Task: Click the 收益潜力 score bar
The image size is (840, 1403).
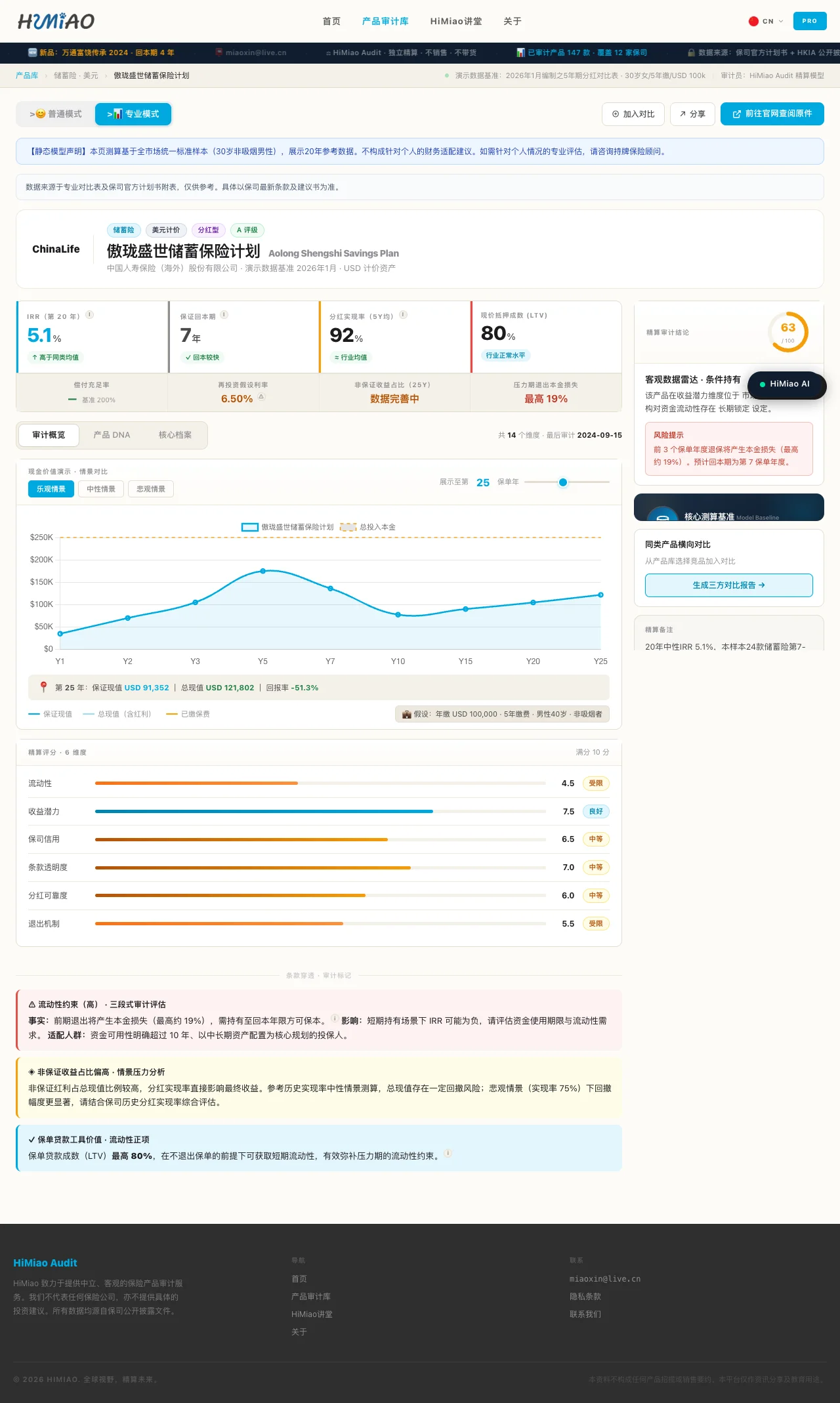Action: (320, 811)
